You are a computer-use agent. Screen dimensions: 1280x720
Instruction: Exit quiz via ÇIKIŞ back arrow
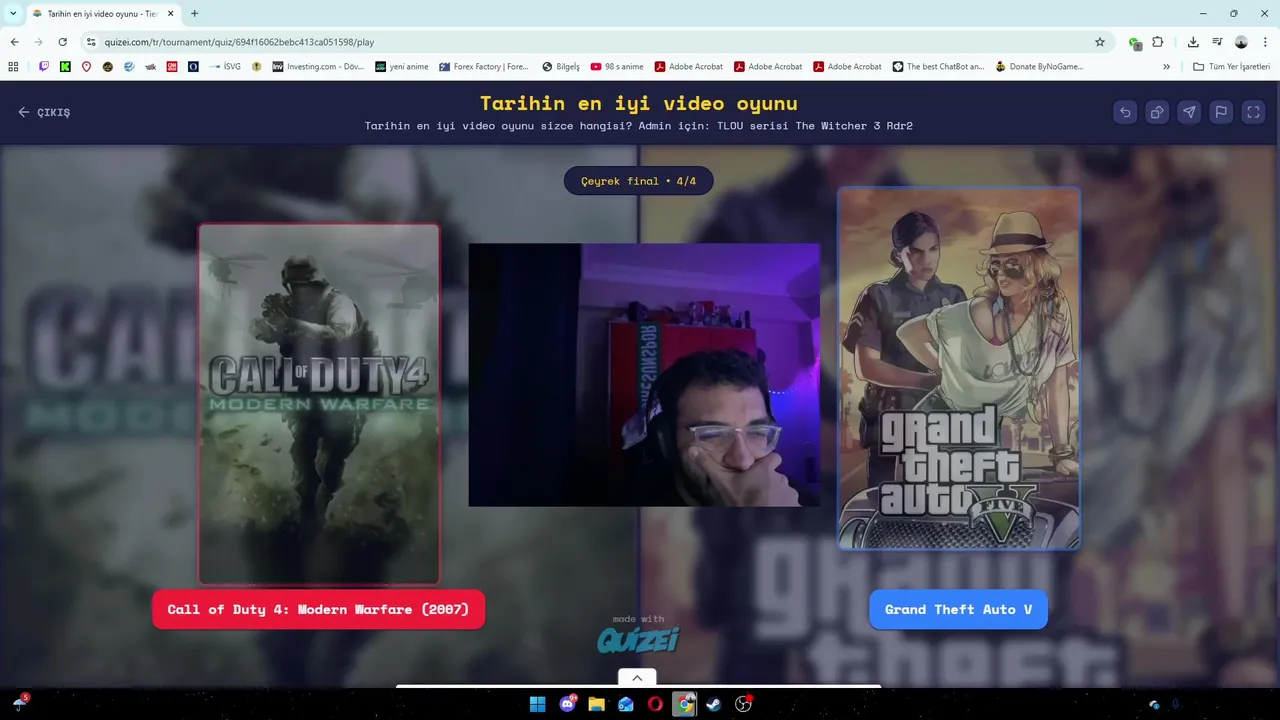point(44,112)
